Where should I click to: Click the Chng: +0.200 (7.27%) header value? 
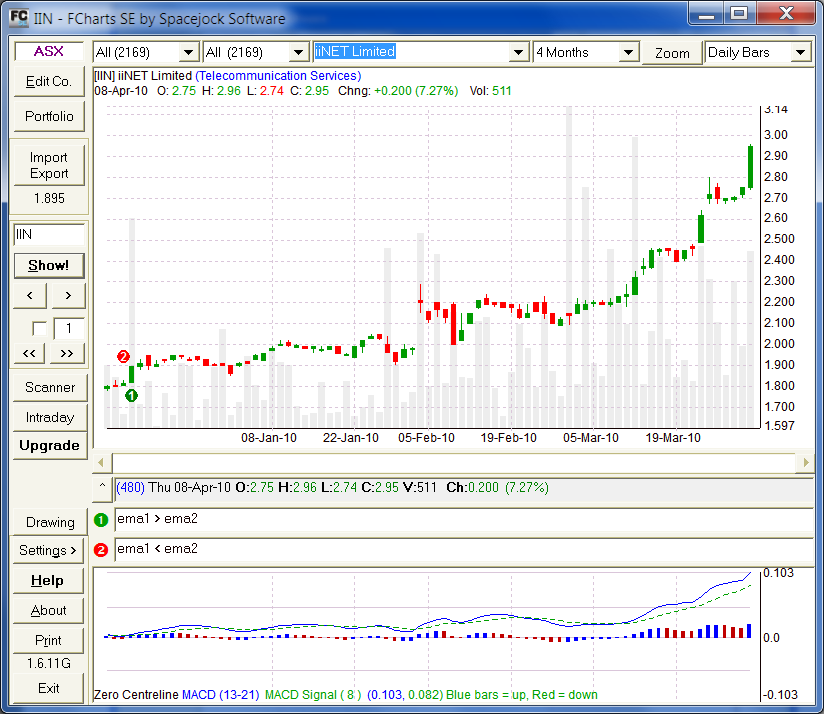coord(398,91)
